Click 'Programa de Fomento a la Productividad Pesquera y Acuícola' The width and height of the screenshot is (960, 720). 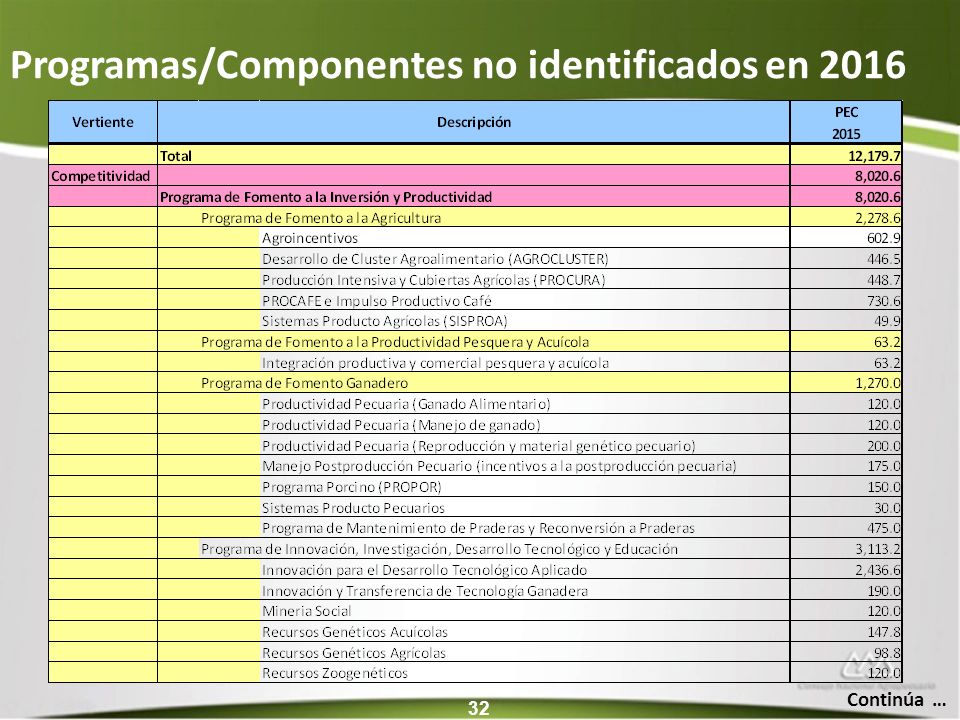pyautogui.click(x=395, y=342)
